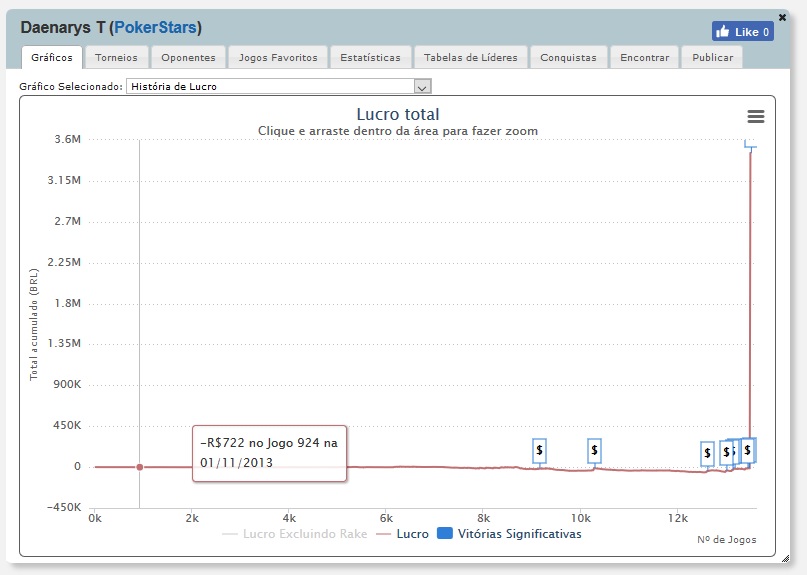Click the 6k x-axis label
This screenshot has height=575, width=807.
[x=387, y=518]
